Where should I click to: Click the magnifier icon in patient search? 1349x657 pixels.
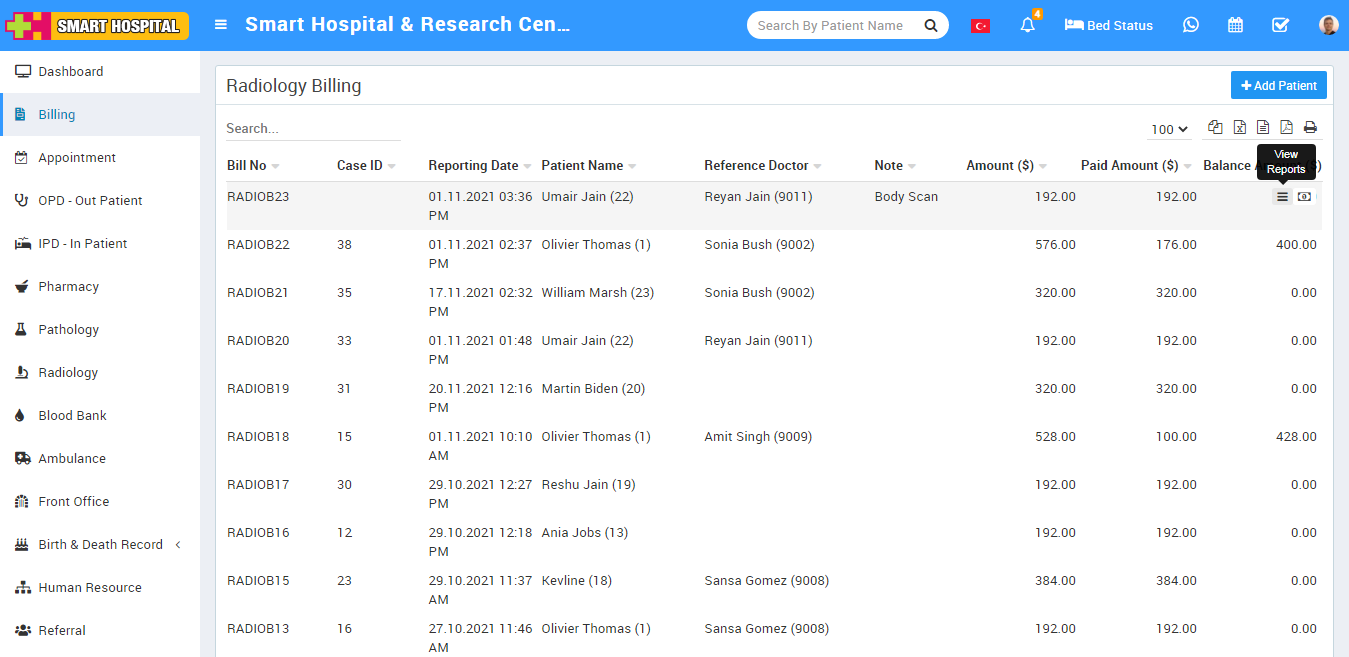931,26
